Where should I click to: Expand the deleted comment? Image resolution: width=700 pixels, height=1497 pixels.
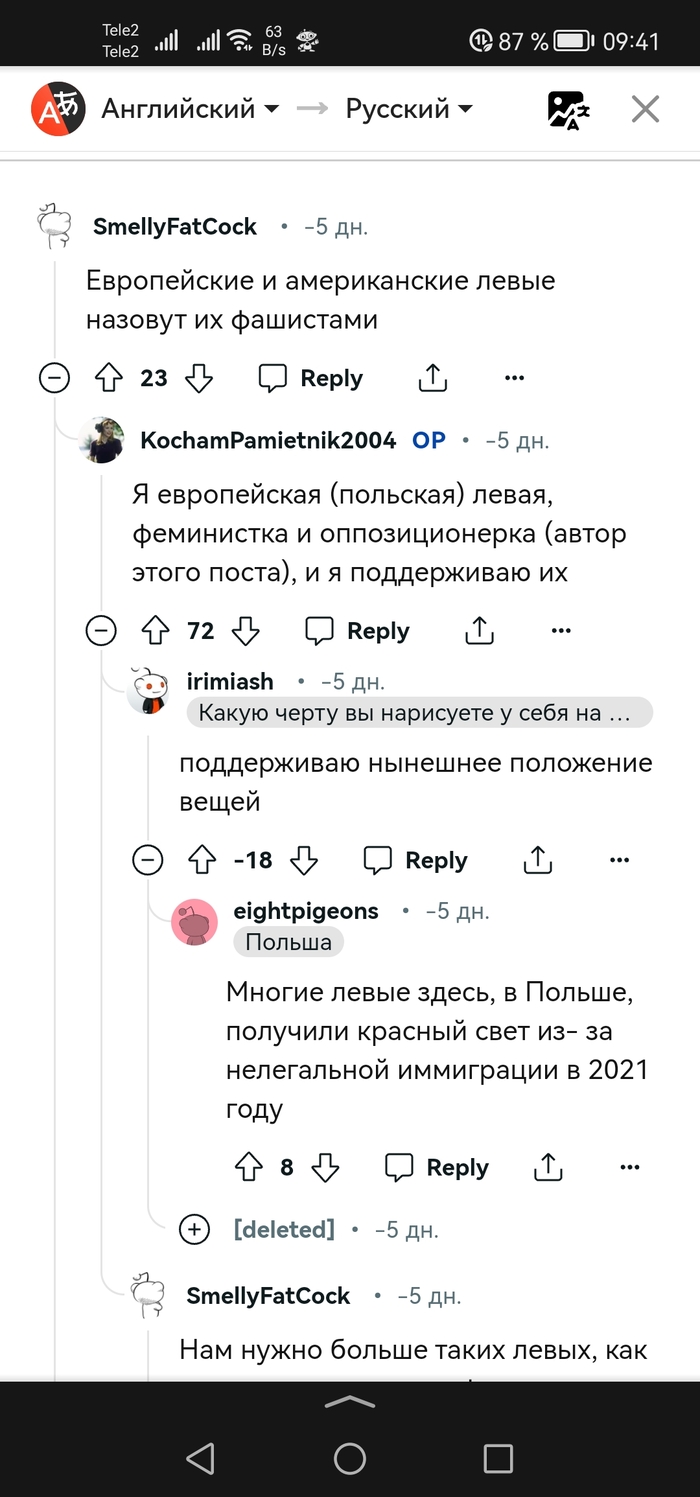coord(194,1229)
